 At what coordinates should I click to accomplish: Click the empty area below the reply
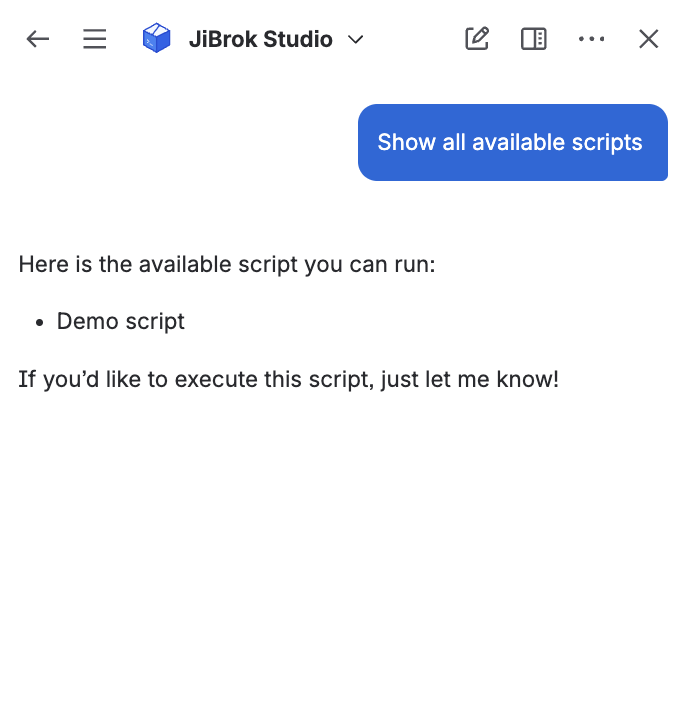click(x=340, y=560)
